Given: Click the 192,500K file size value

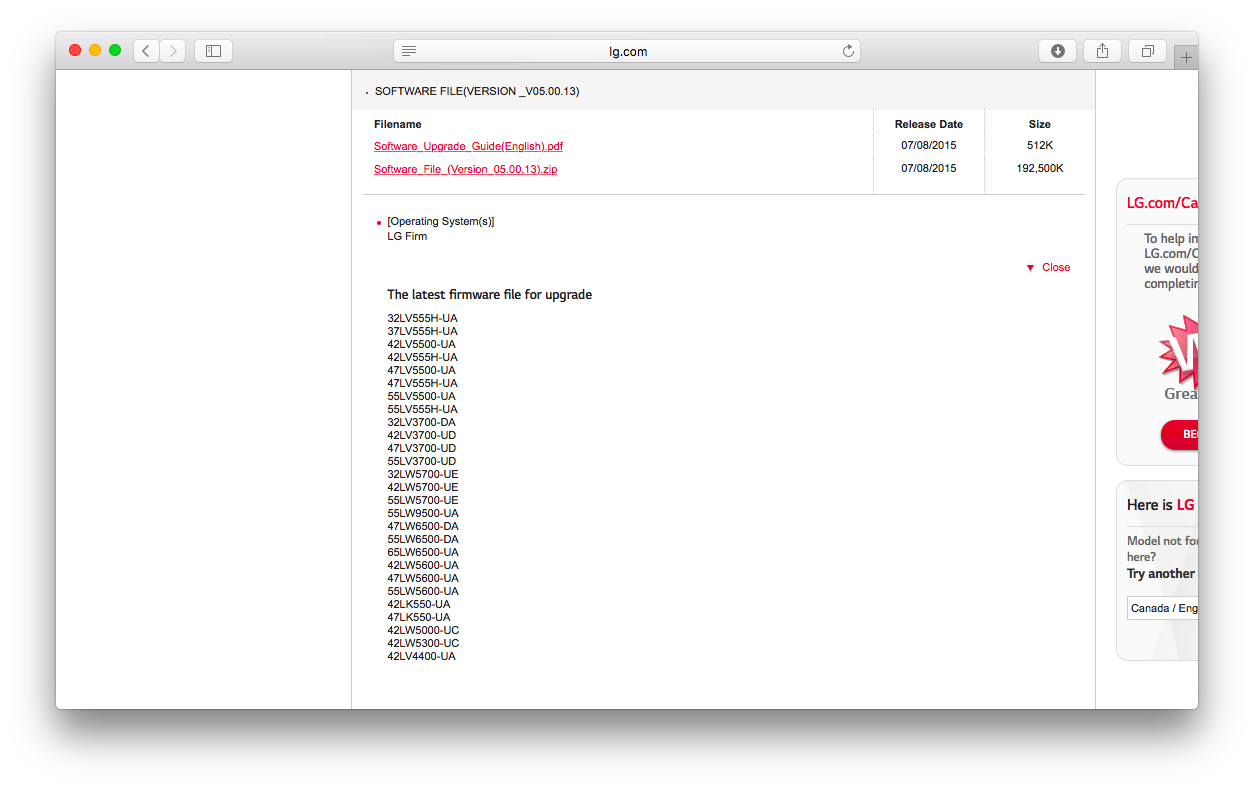Looking at the screenshot, I should (x=1040, y=168).
